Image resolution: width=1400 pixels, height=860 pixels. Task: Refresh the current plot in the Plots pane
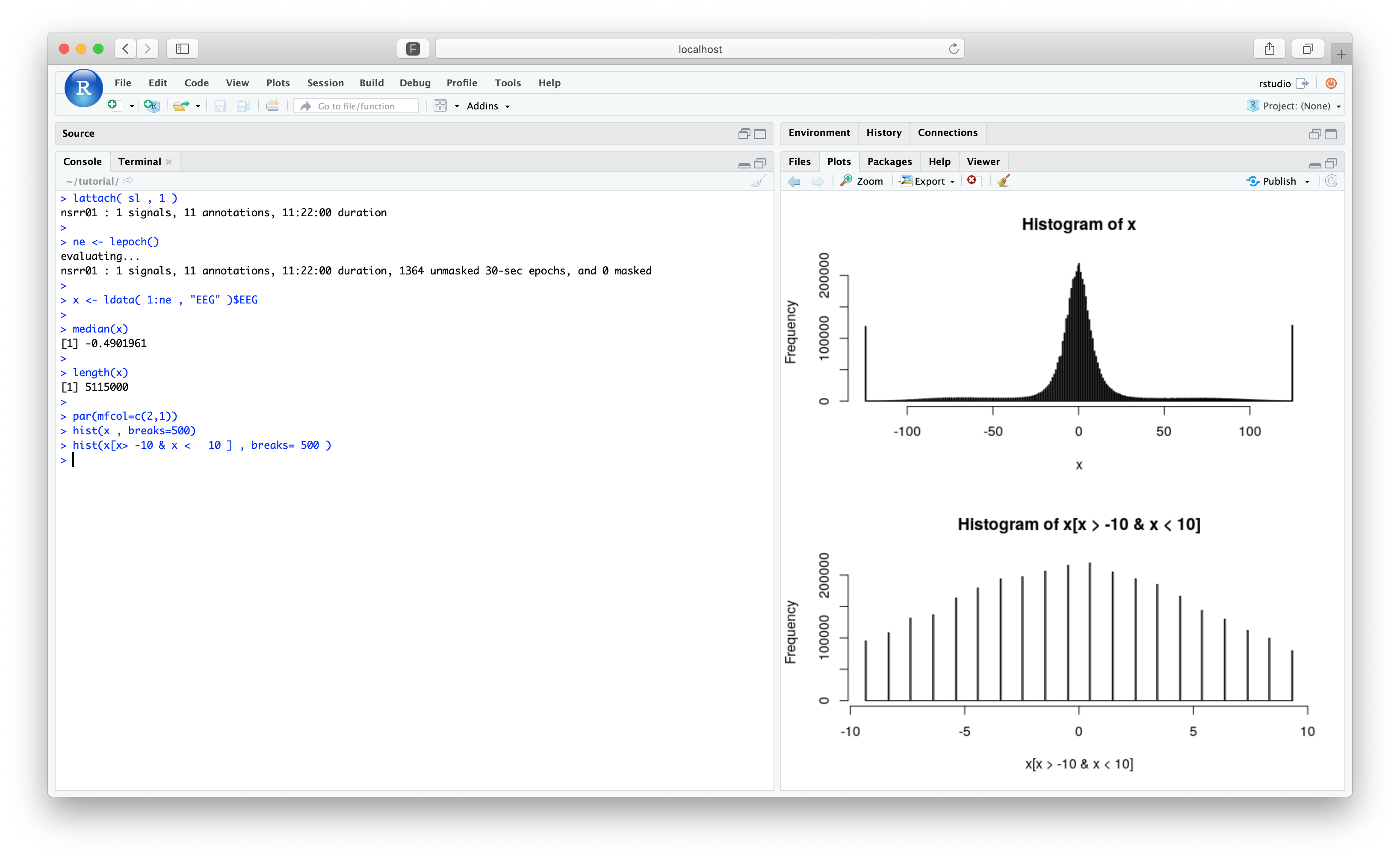point(1331,181)
